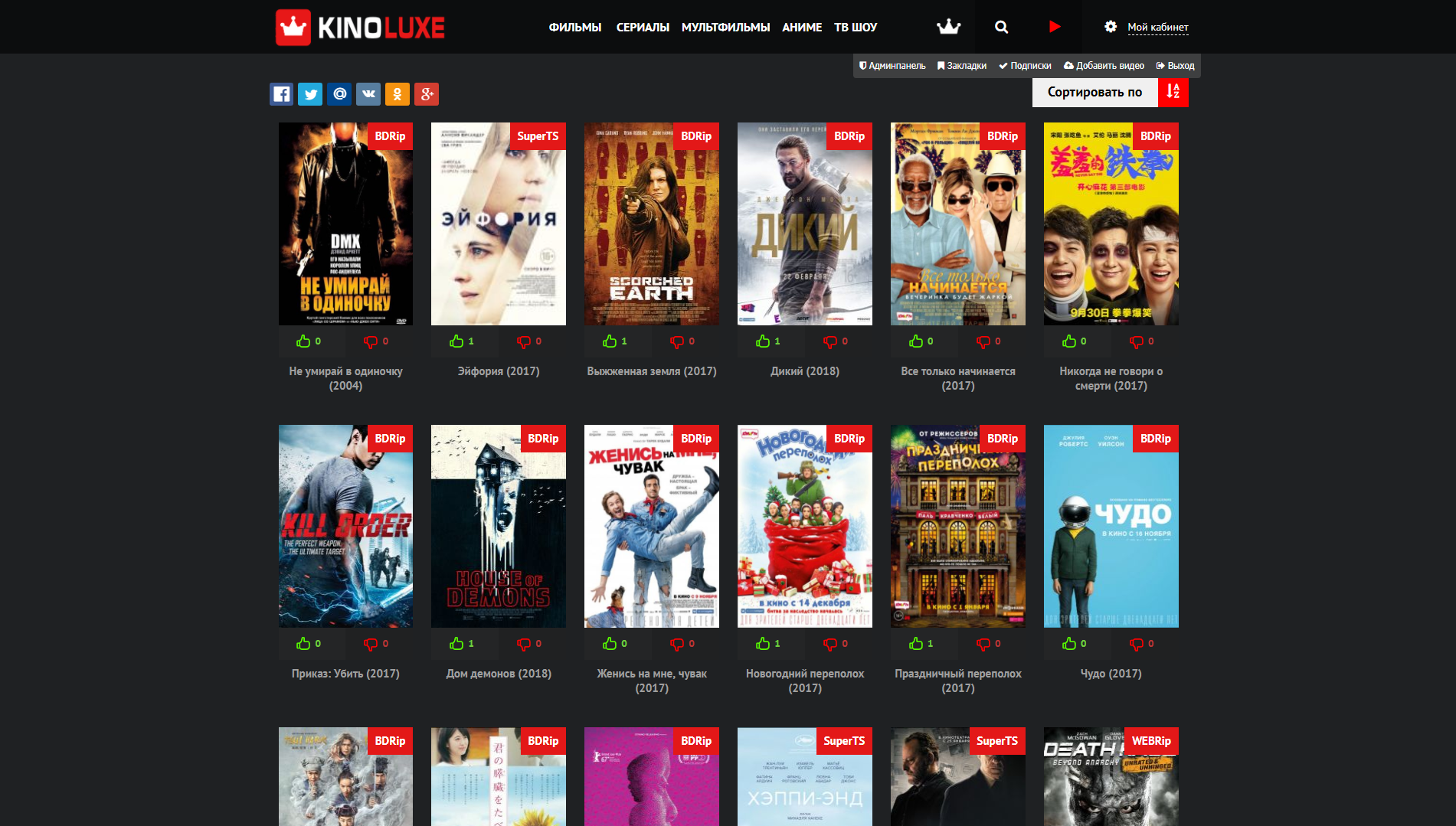Click the settings gear icon
The width and height of the screenshot is (1456, 826).
(x=1110, y=27)
